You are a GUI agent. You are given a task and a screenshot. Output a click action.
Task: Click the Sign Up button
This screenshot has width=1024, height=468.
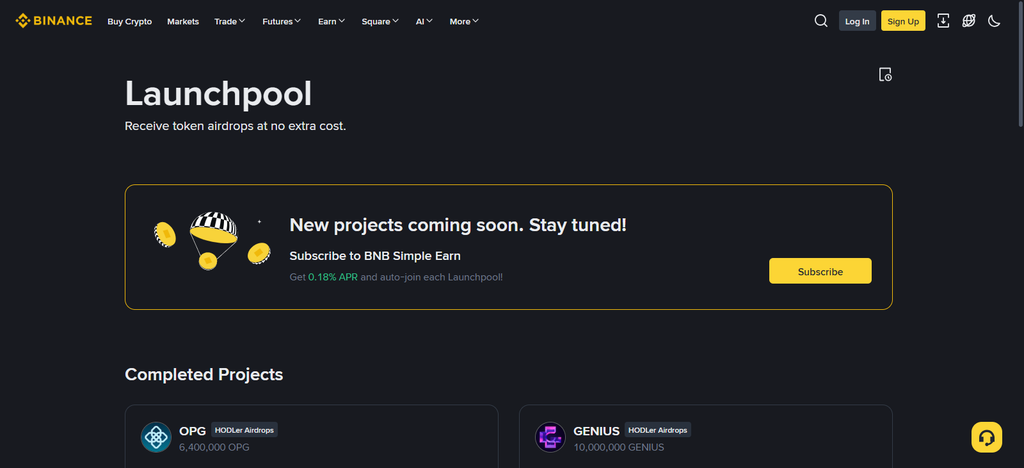[903, 21]
